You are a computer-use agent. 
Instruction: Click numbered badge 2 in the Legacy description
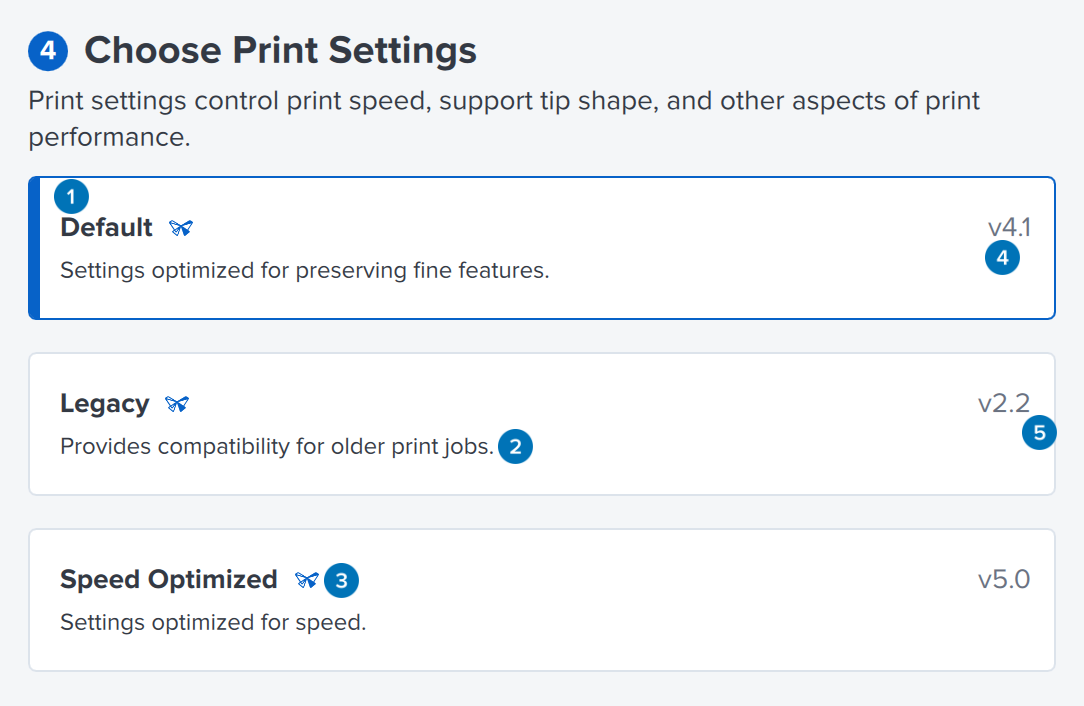point(516,446)
